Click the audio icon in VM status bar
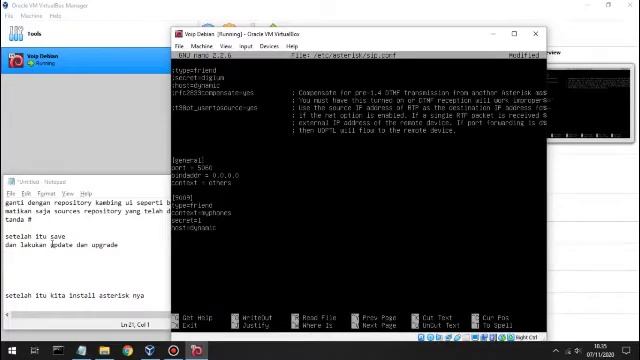Screen dimensions: 640x360 439,338
